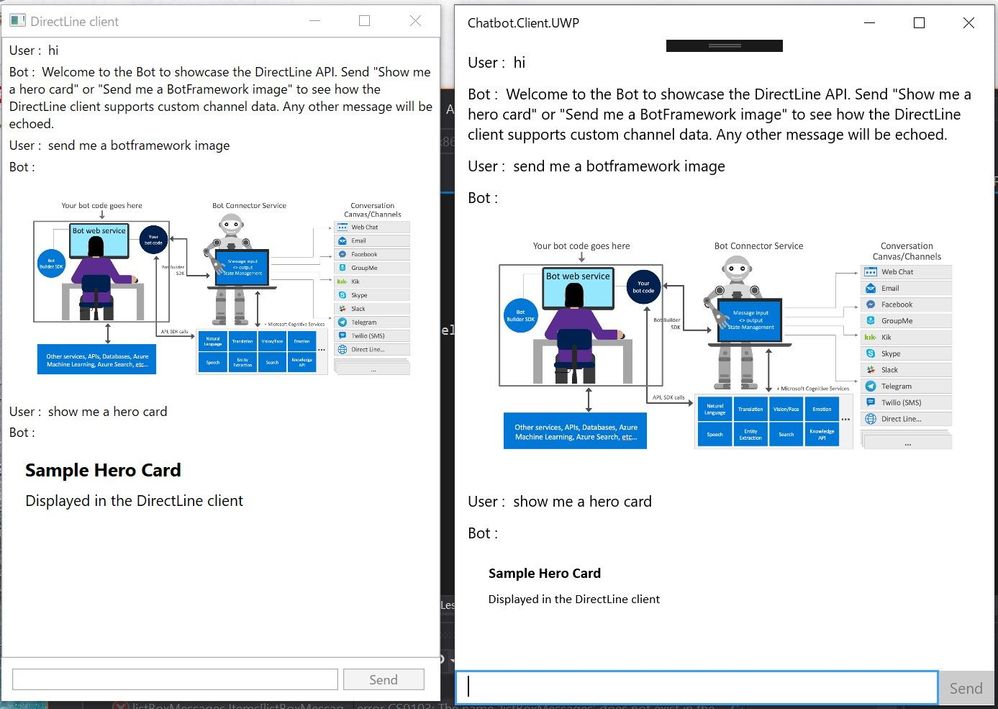Close the DirectLine client window
998x709 pixels.
415,21
